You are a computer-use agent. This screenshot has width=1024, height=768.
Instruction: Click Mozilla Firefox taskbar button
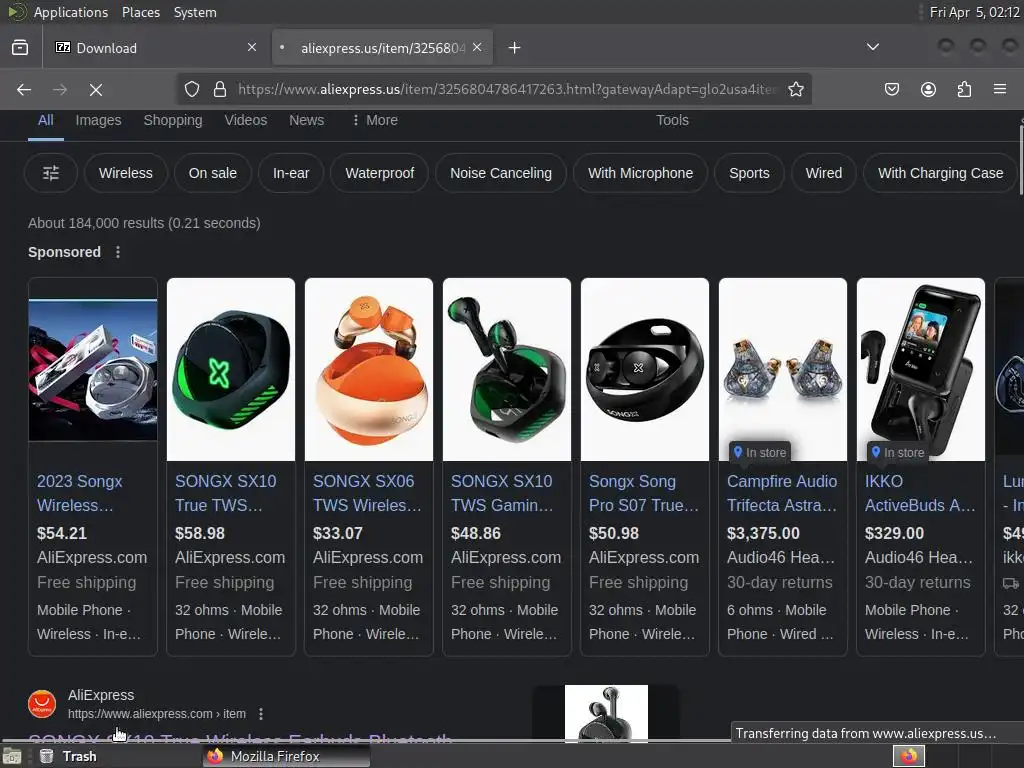[x=286, y=756]
